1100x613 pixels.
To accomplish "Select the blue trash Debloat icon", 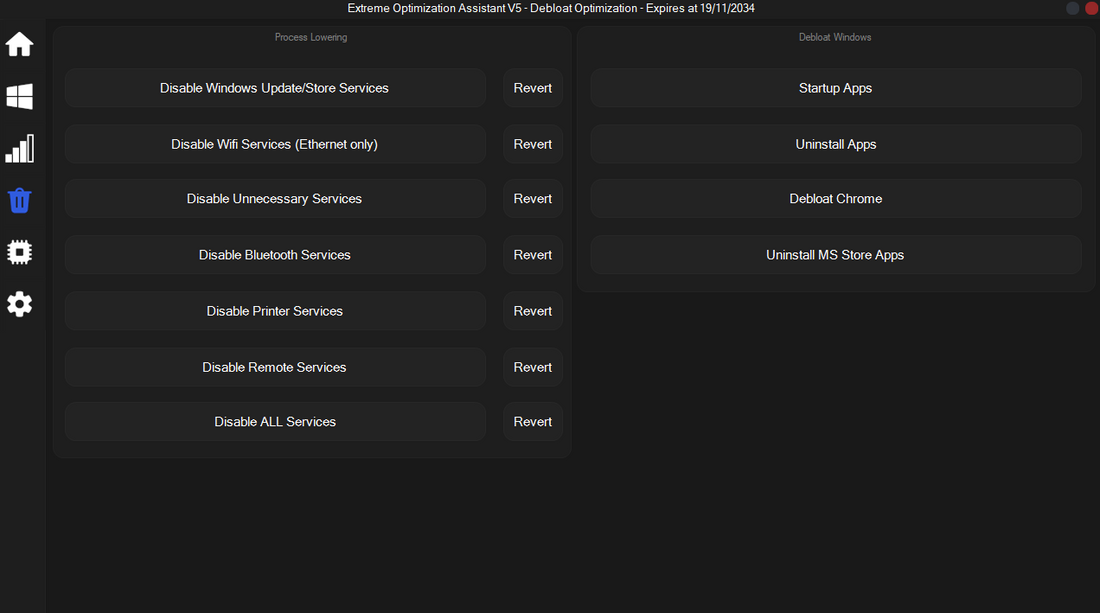I will pos(20,200).
